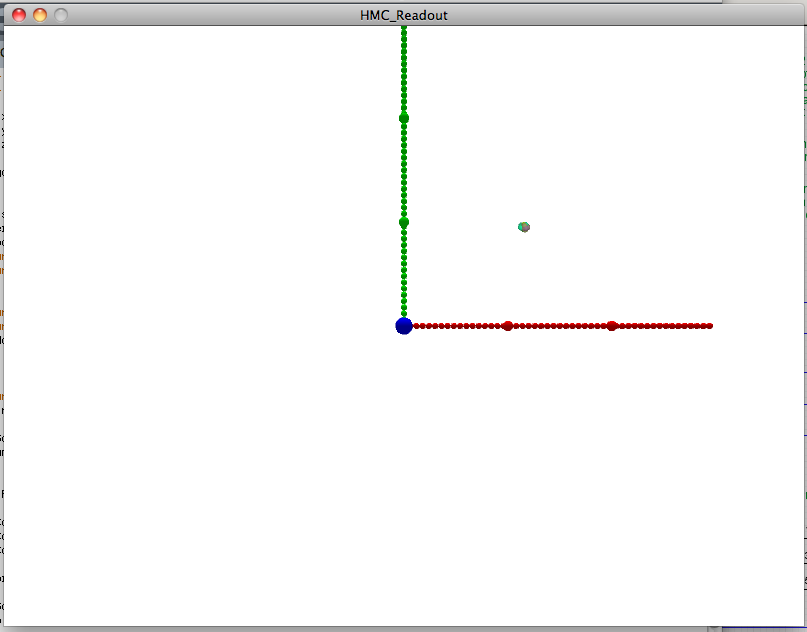Click red axis between its two large markers
The width and height of the screenshot is (807, 632).
pos(560,326)
